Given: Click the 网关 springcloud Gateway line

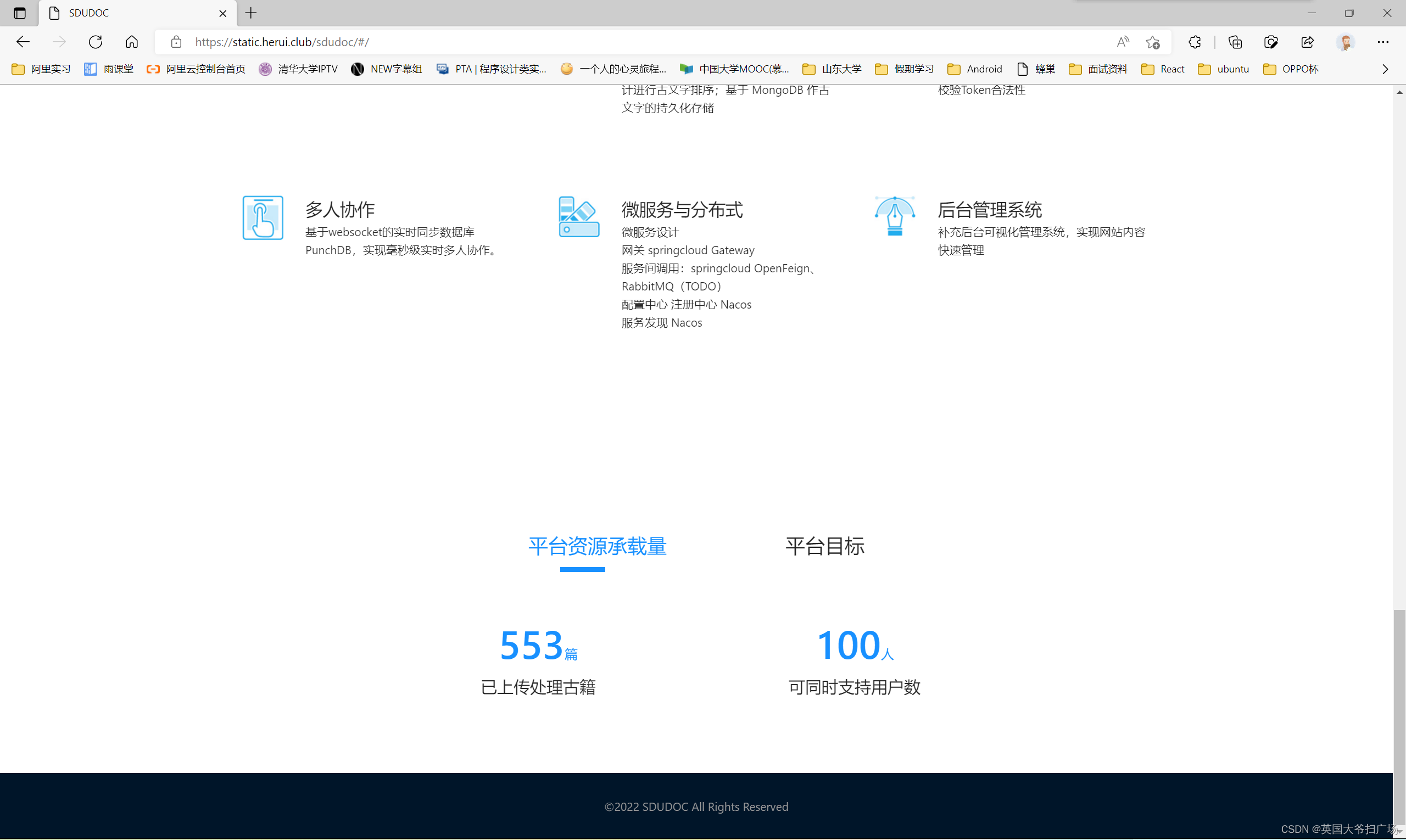Looking at the screenshot, I should click(688, 250).
